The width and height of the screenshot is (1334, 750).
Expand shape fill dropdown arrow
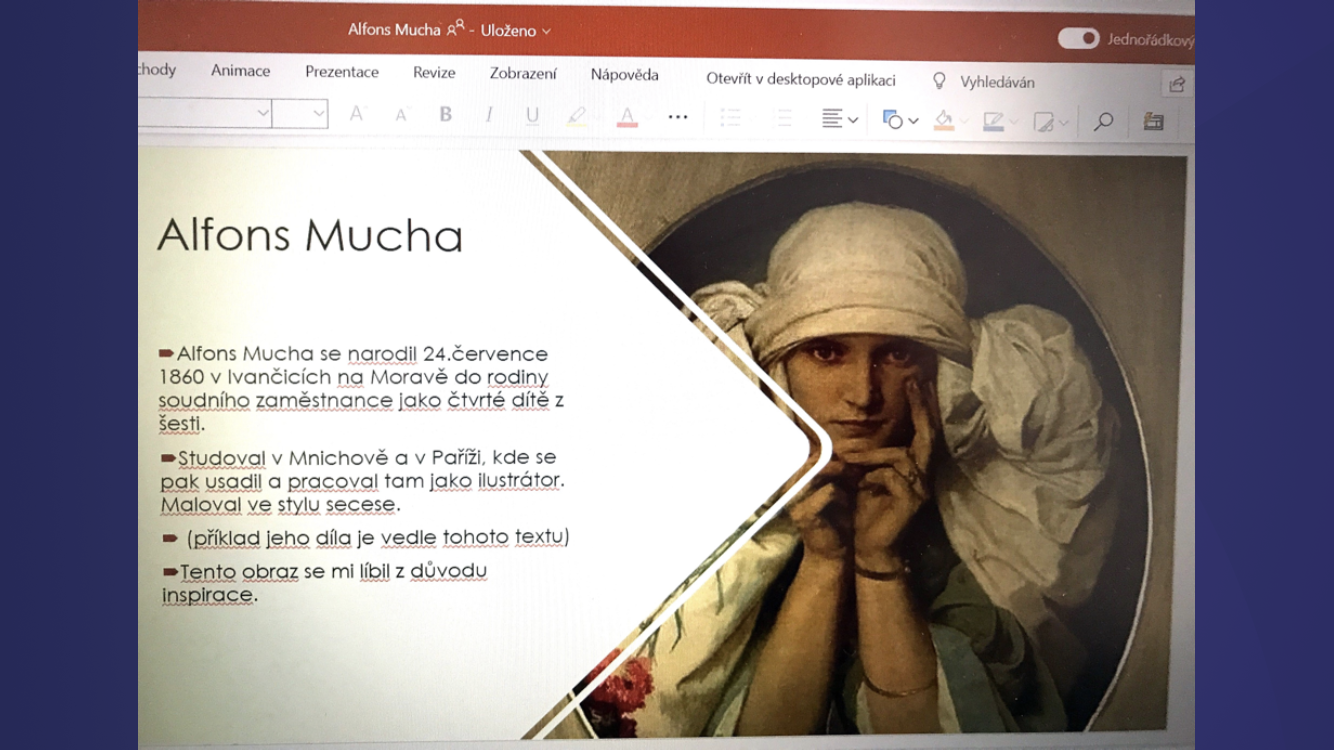[964, 122]
